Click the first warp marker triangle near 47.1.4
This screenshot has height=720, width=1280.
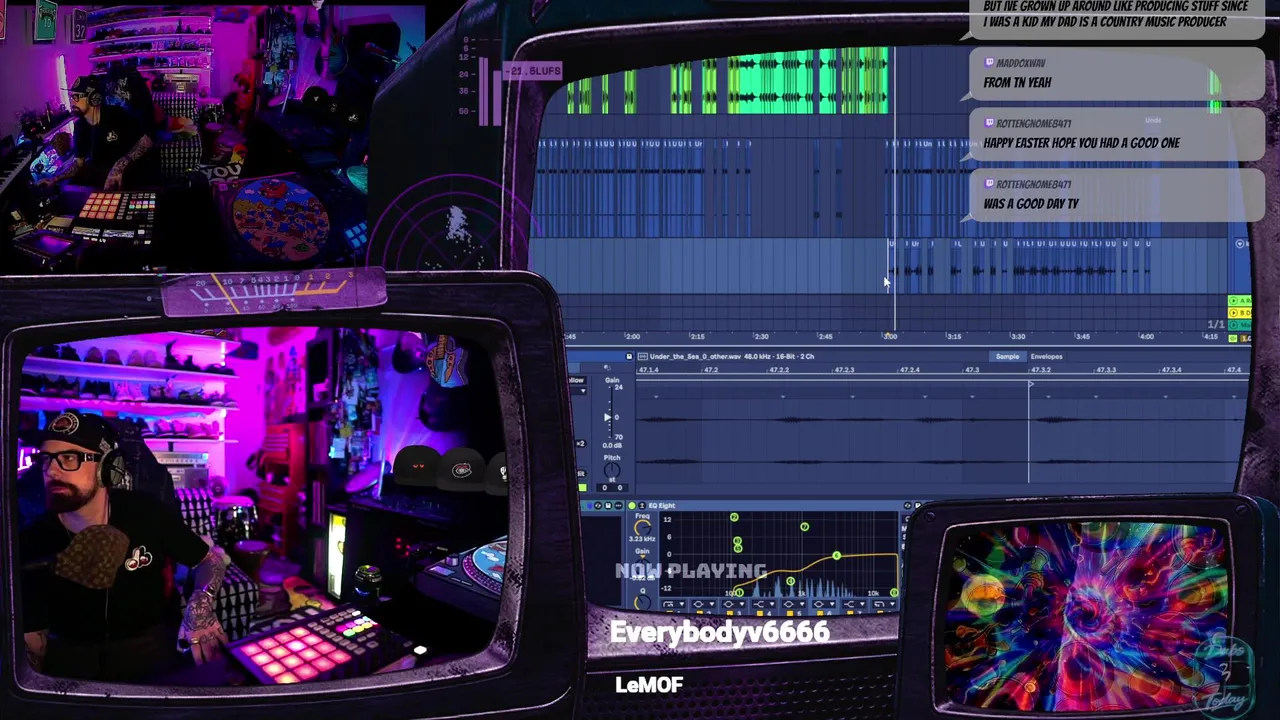(x=656, y=397)
